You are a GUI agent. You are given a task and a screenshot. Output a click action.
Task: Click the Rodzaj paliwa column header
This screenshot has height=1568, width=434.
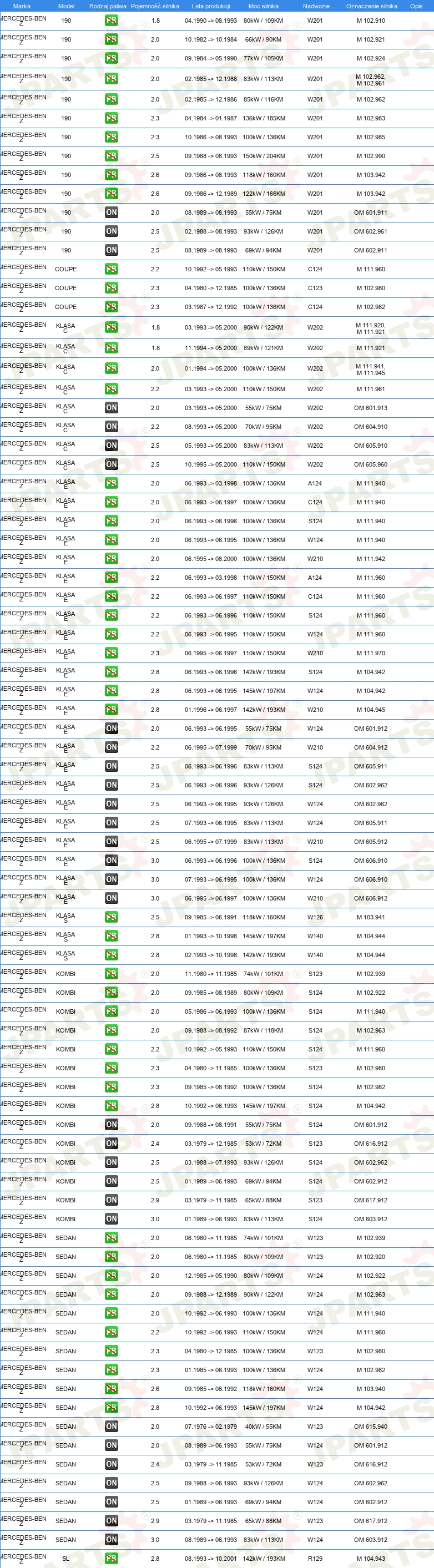point(108,6)
